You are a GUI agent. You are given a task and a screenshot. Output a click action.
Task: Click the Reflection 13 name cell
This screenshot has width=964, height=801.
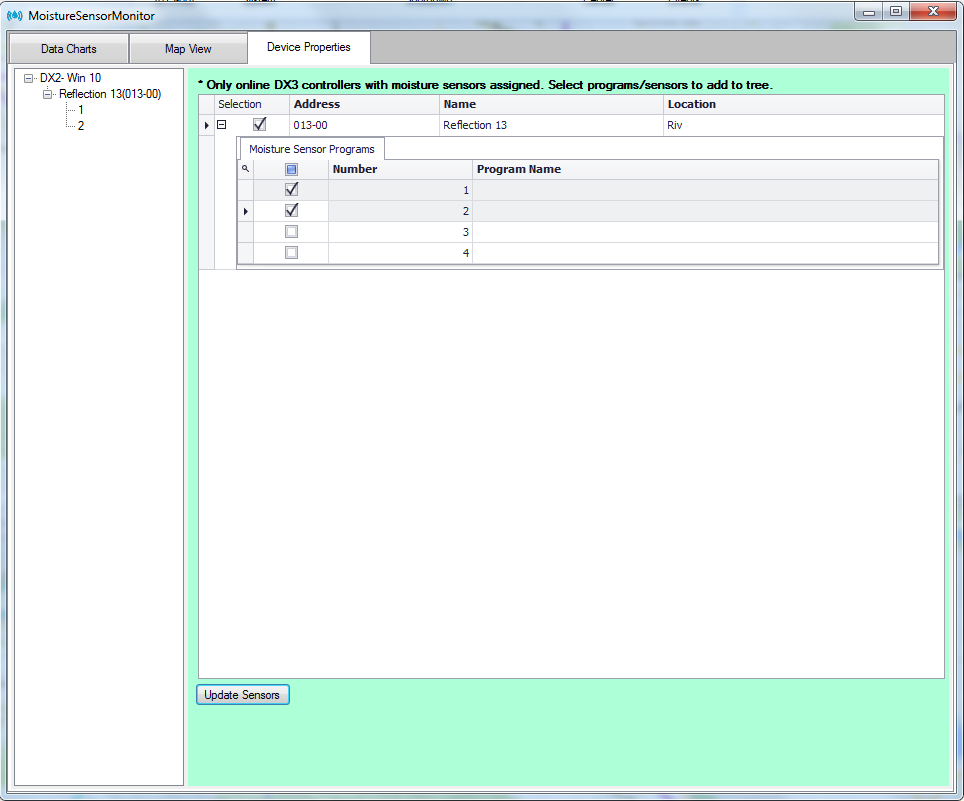pyautogui.click(x=551, y=125)
